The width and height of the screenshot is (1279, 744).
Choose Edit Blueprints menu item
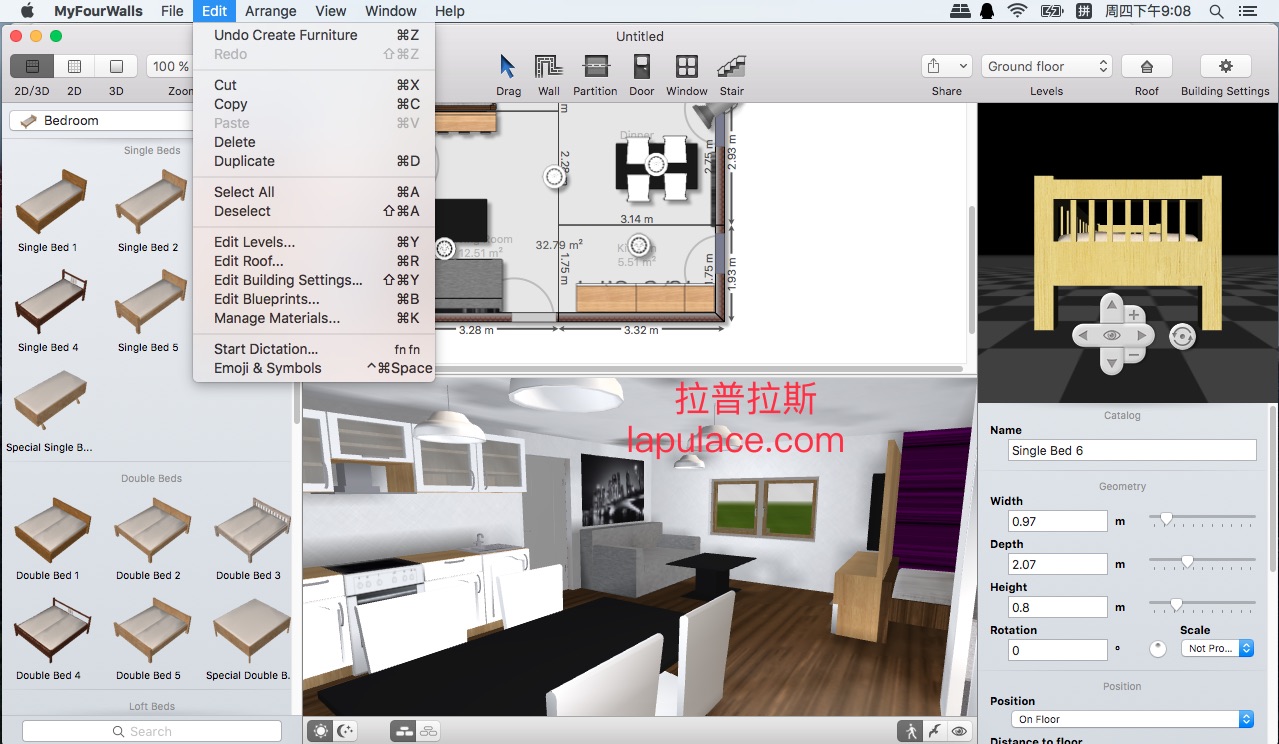pyautogui.click(x=314, y=299)
